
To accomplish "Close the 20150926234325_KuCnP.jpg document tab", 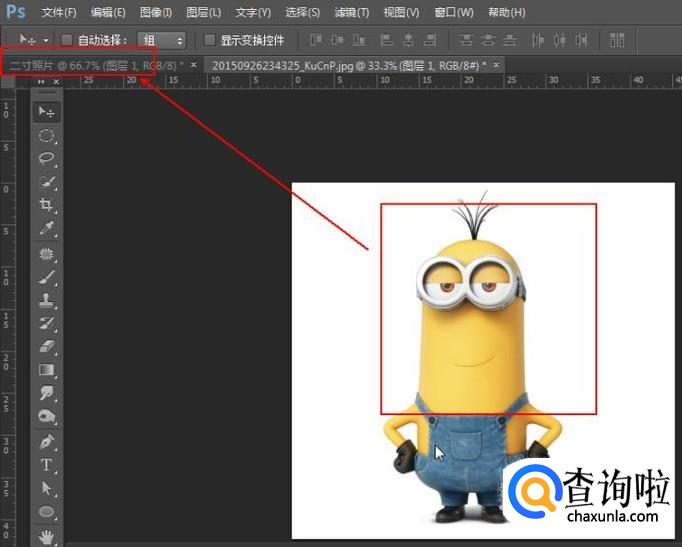I will click(497, 64).
